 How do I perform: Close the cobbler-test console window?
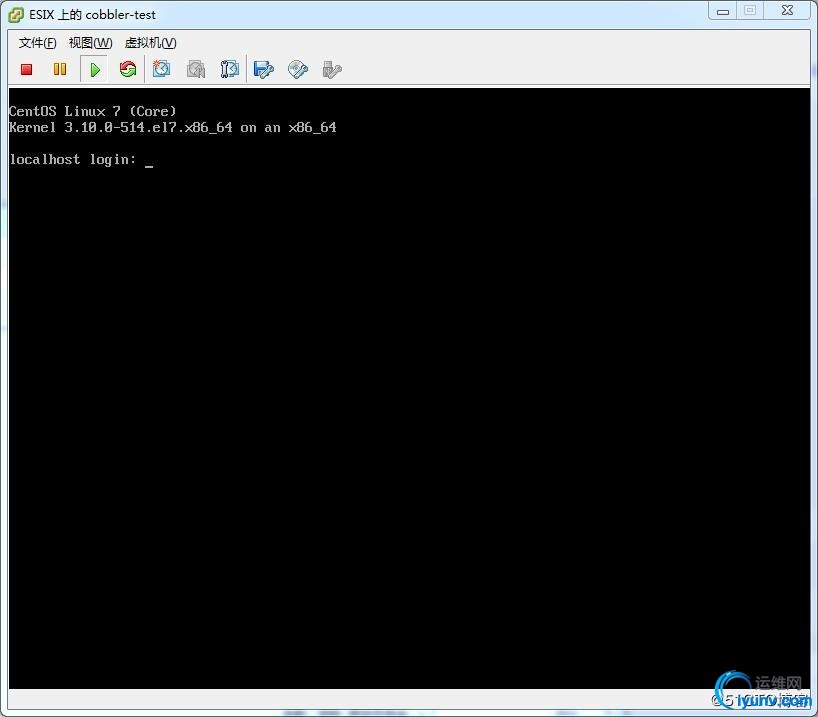787,11
